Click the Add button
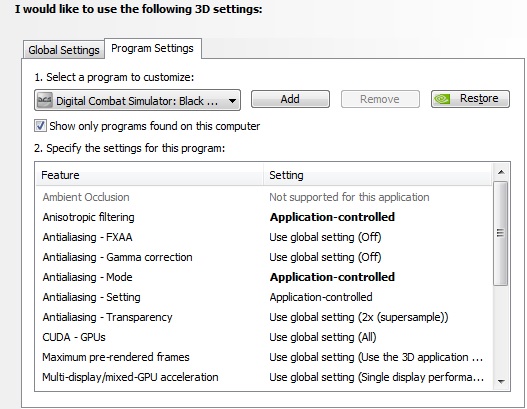Screen dimensions: 527x409 [290, 99]
